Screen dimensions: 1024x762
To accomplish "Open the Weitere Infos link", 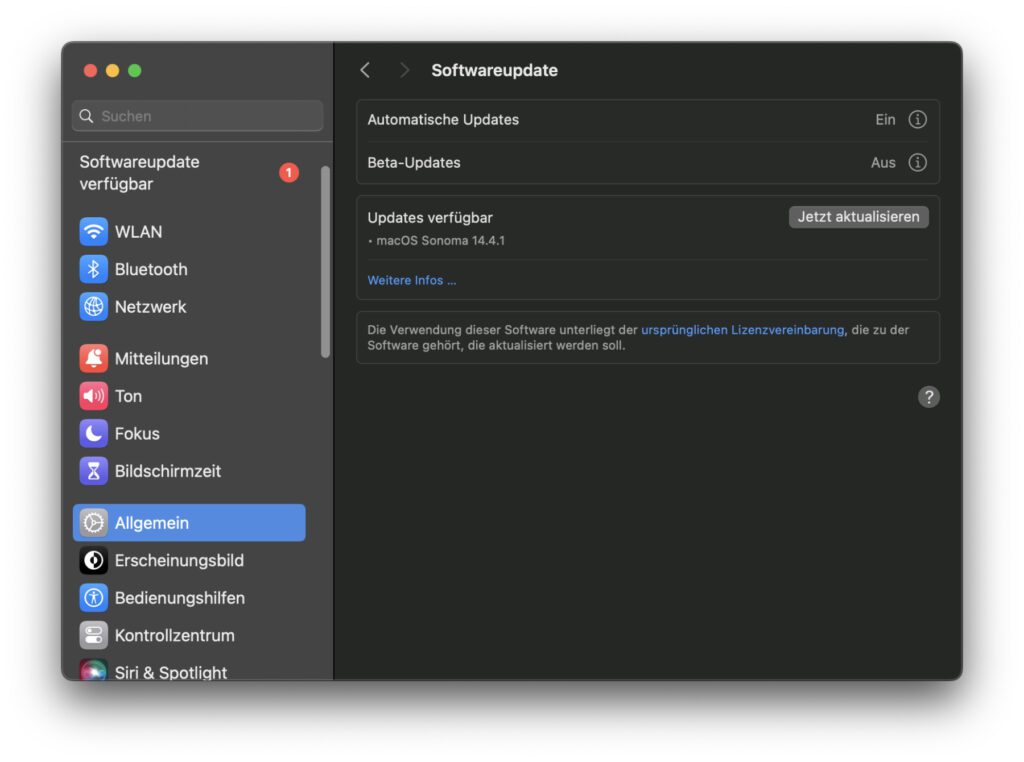I will pos(412,281).
